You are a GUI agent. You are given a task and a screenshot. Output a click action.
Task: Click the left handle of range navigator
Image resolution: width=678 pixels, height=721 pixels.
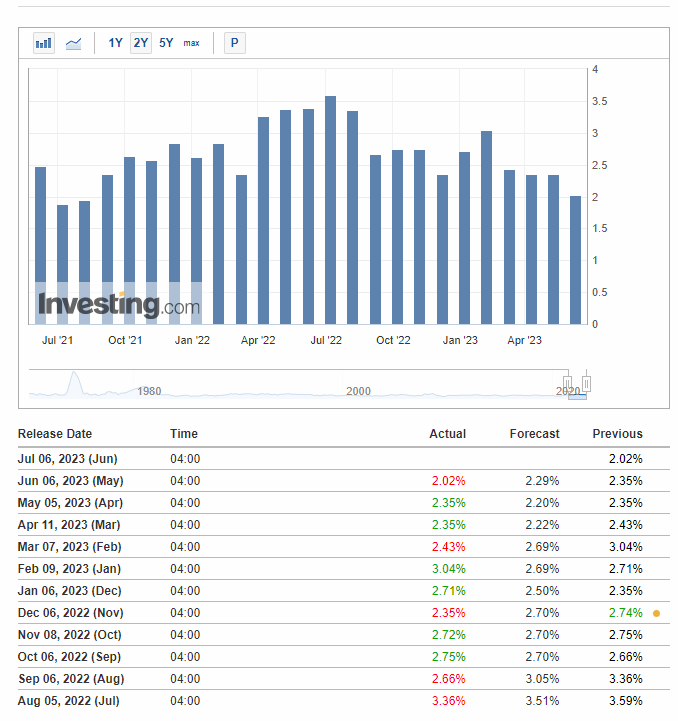click(x=567, y=383)
